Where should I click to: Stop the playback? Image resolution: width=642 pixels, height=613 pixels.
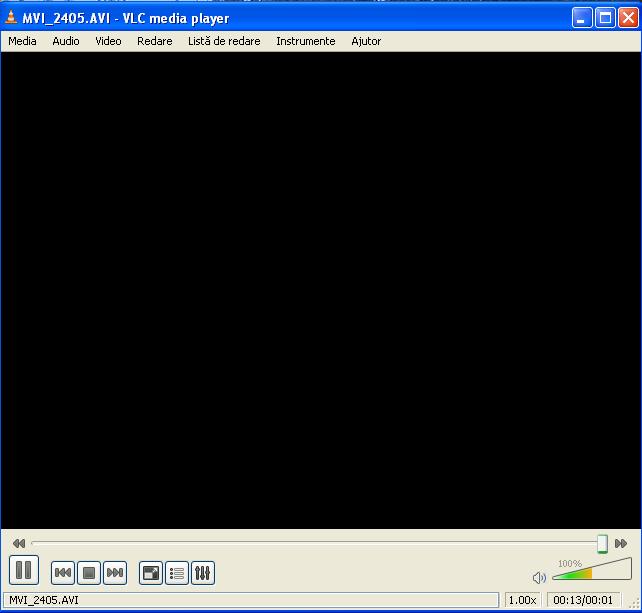pos(89,572)
